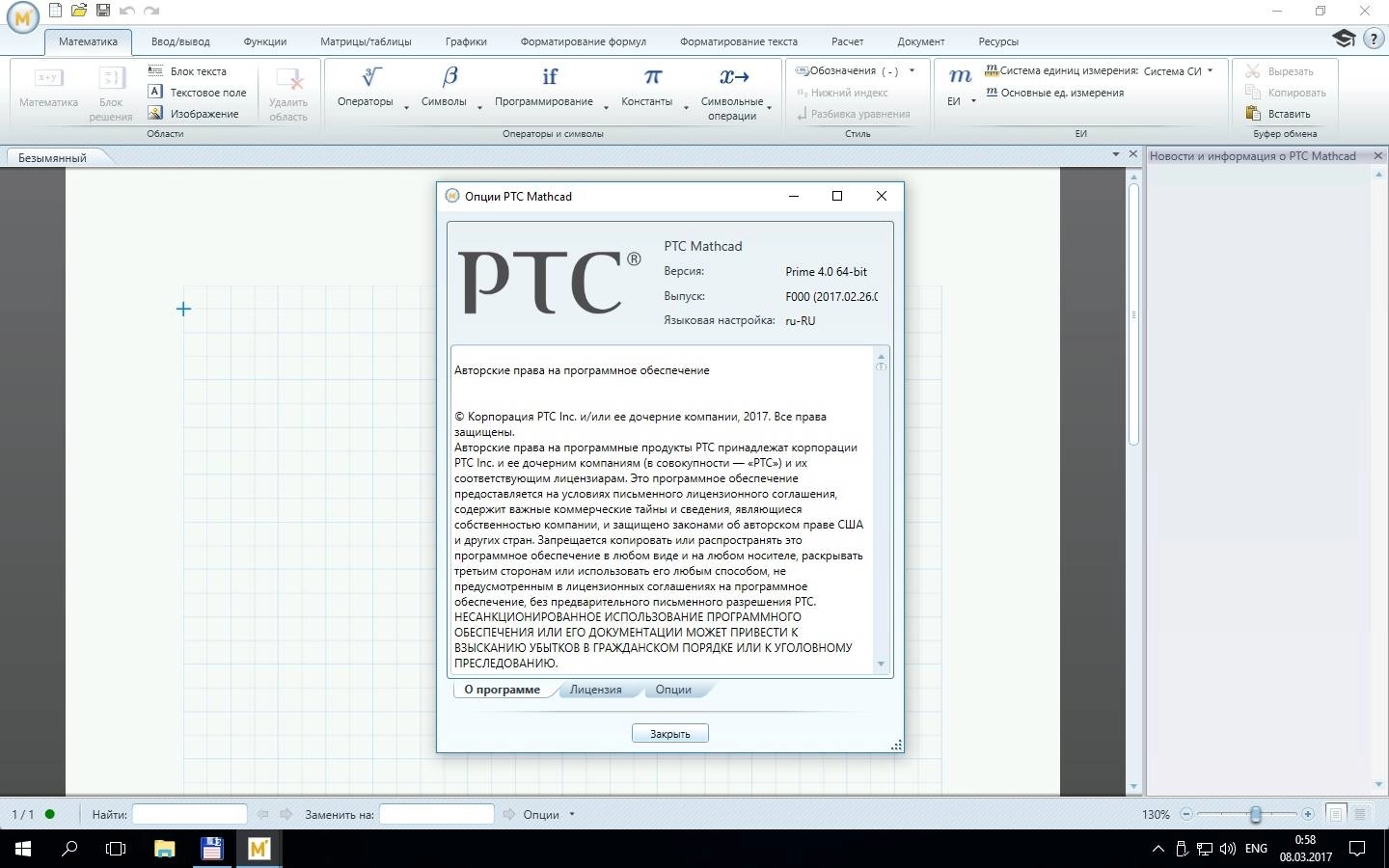The height and width of the screenshot is (868, 1389).
Task: Expand Операторы dropdown arrow
Action: 406,107
